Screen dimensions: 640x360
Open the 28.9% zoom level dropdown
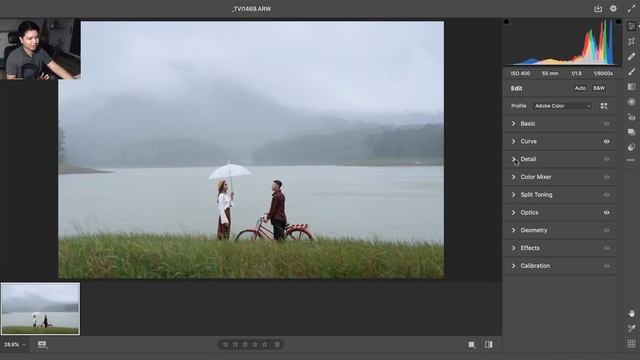pyautogui.click(x=15, y=345)
